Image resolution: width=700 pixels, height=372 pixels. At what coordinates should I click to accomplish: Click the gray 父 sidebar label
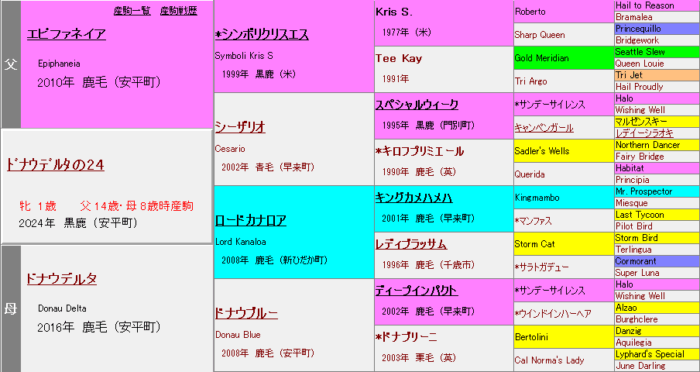pyautogui.click(x=11, y=65)
